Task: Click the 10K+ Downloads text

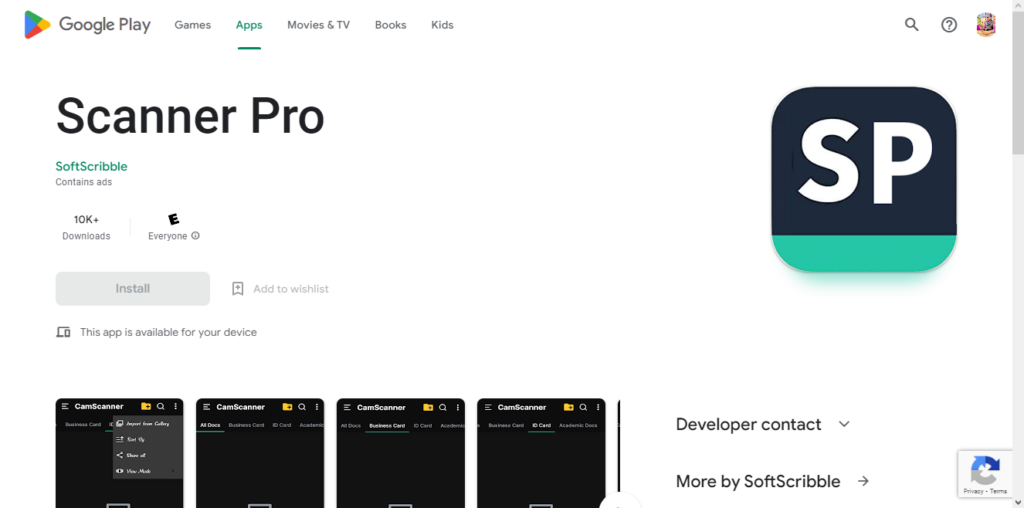Action: coord(86,227)
